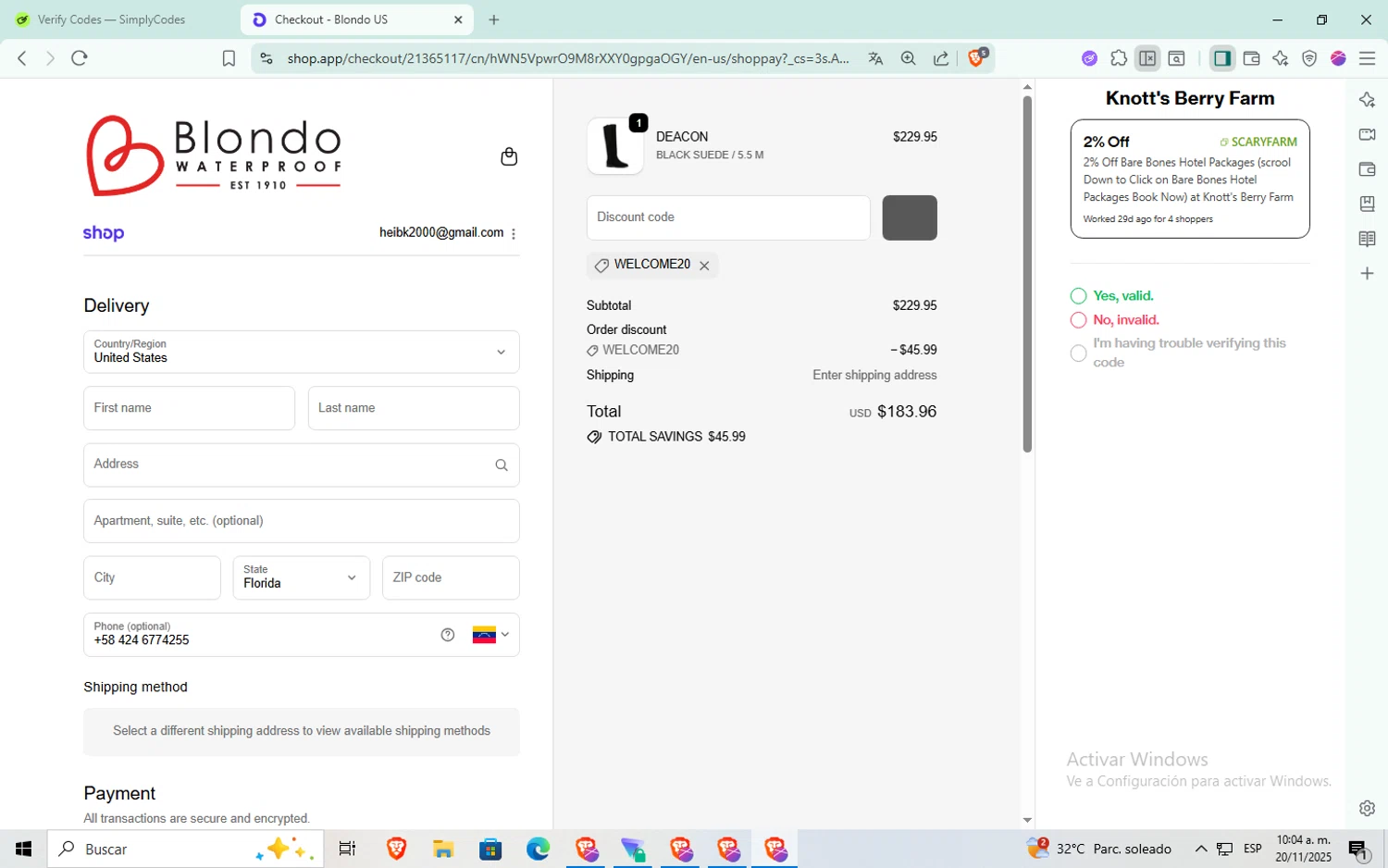Screen dimensions: 1388x868
Task: Click Discount code input field
Action: (728, 217)
